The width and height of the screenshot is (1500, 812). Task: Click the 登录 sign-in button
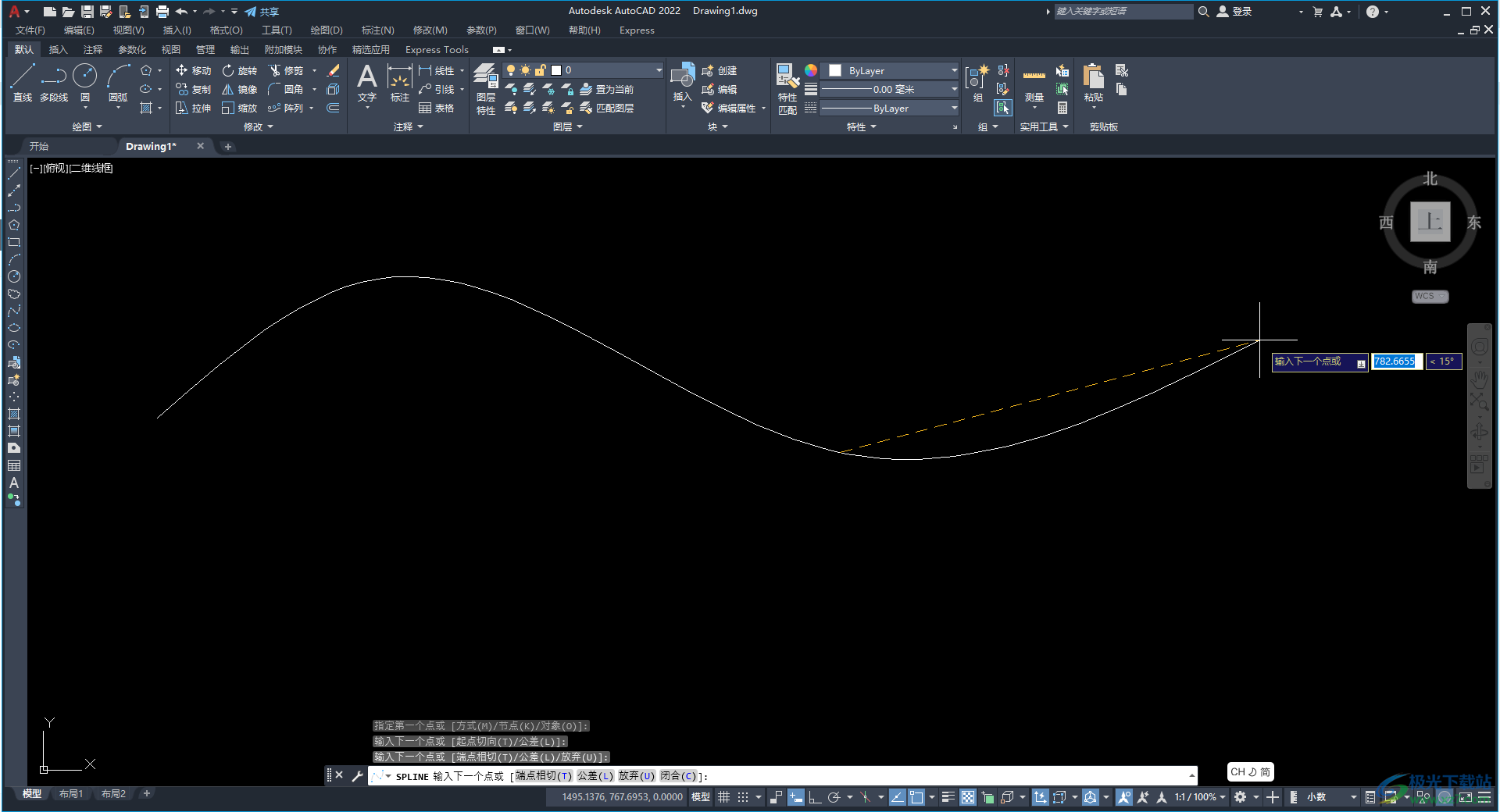[x=1234, y=12]
